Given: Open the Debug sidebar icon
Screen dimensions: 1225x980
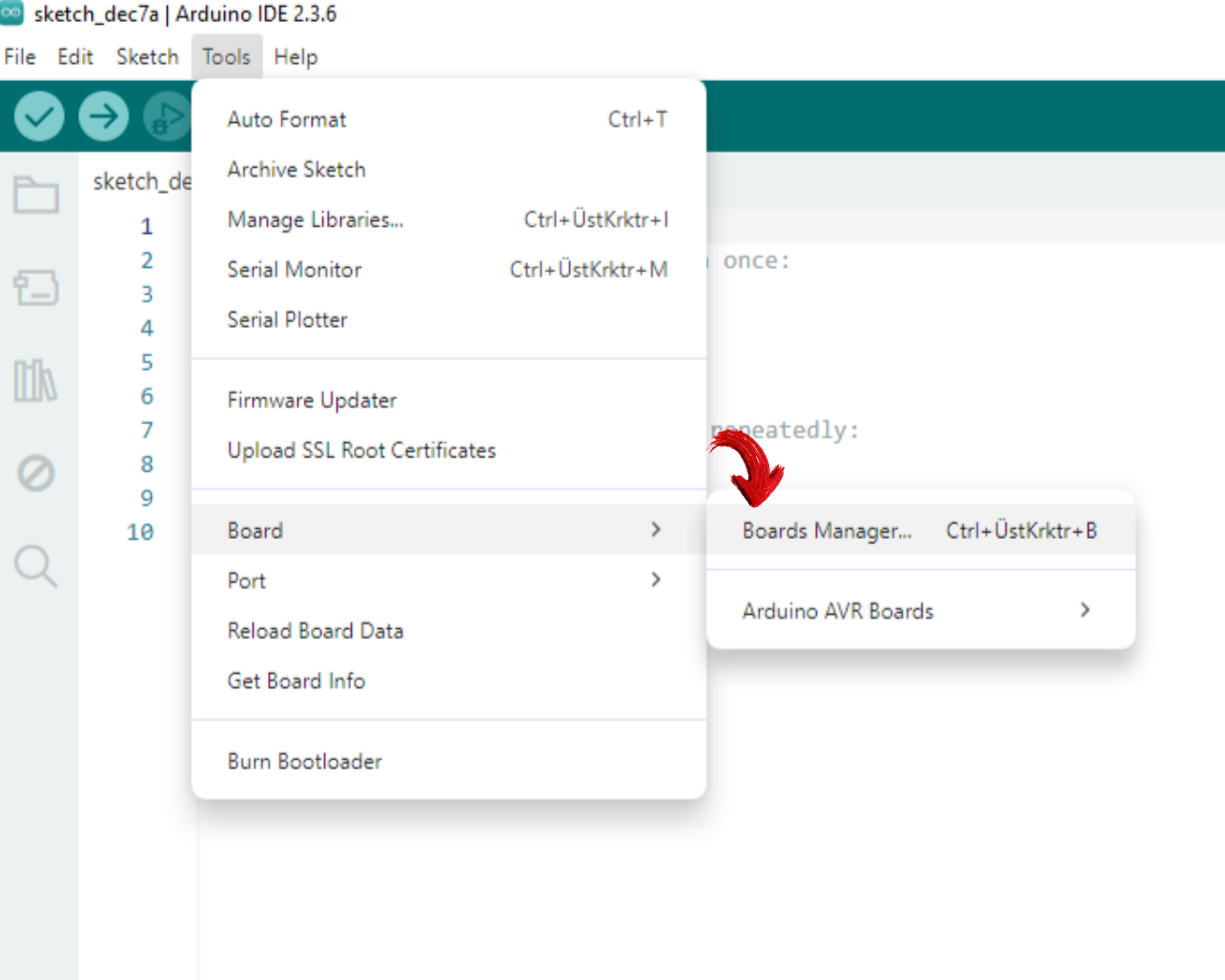Looking at the screenshot, I should pyautogui.click(x=36, y=473).
